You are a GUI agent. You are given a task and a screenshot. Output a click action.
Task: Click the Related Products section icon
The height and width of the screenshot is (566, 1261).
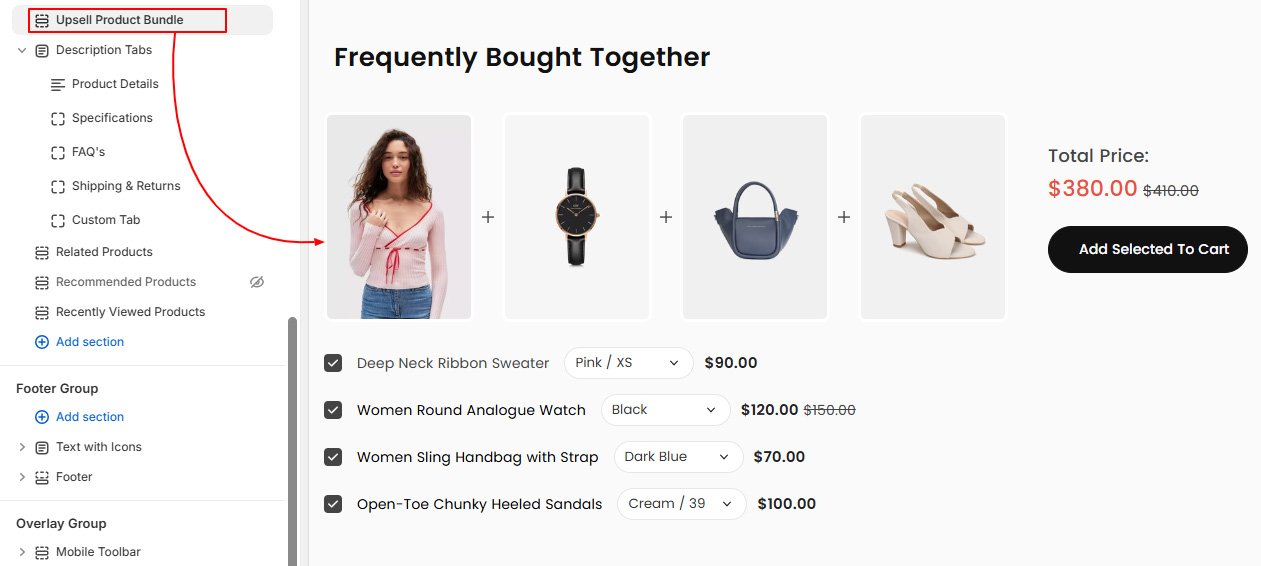(42, 252)
